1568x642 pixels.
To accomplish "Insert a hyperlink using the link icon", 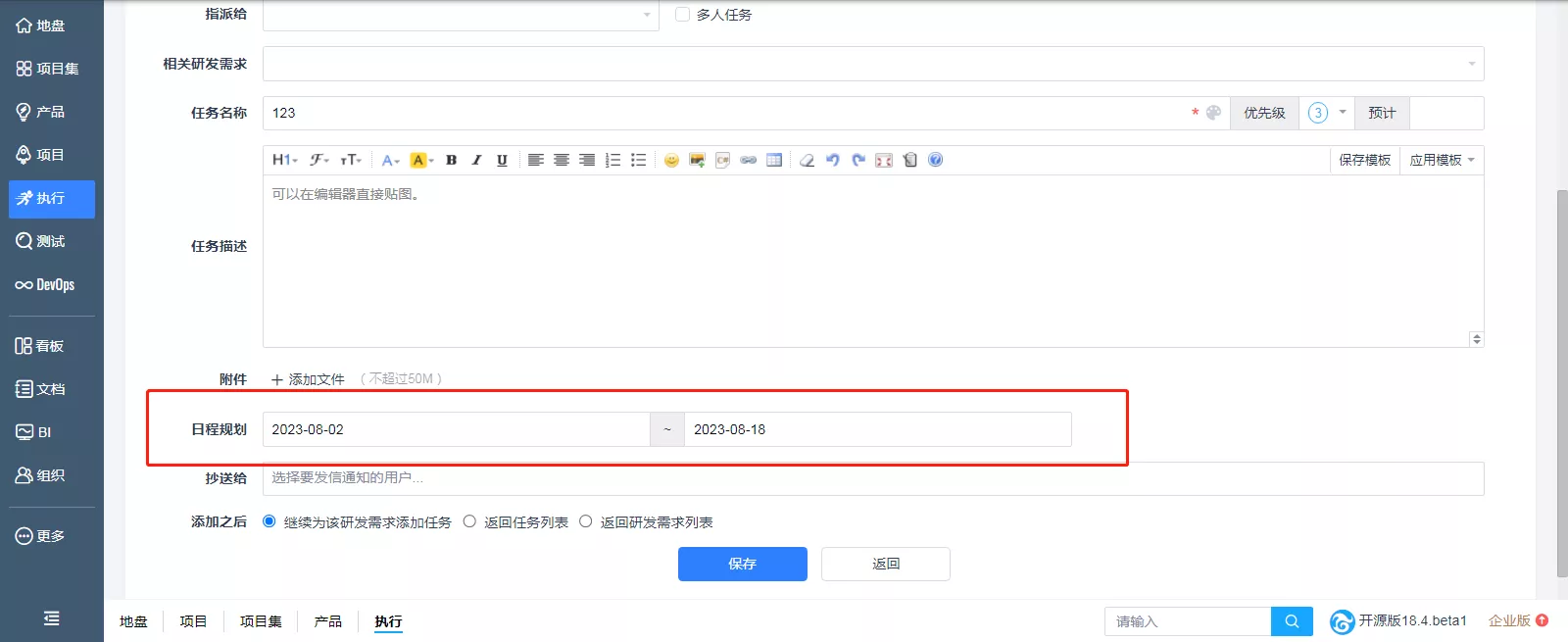I will pyautogui.click(x=749, y=160).
